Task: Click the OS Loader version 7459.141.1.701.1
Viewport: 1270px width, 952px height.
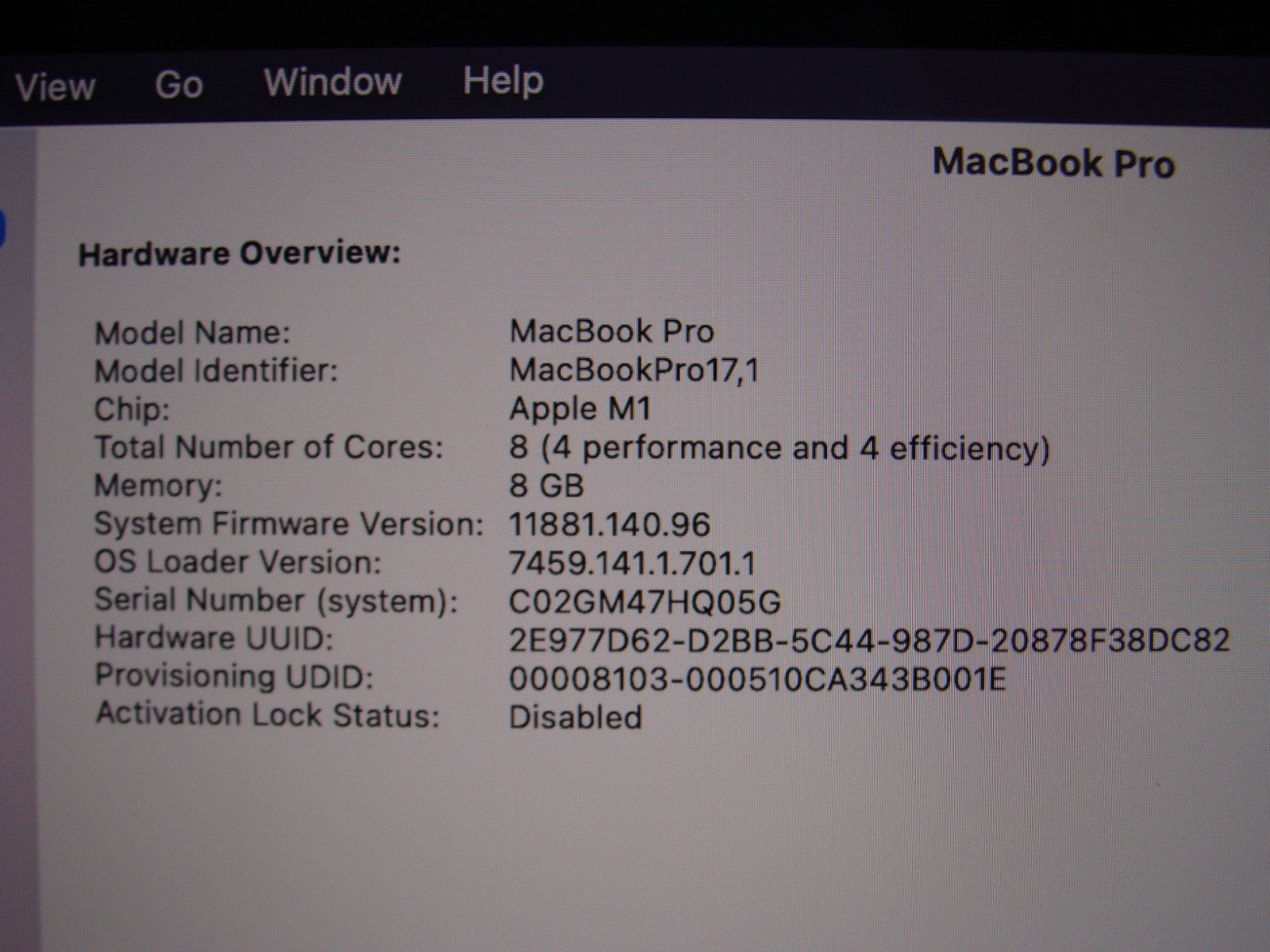Action: click(x=632, y=563)
